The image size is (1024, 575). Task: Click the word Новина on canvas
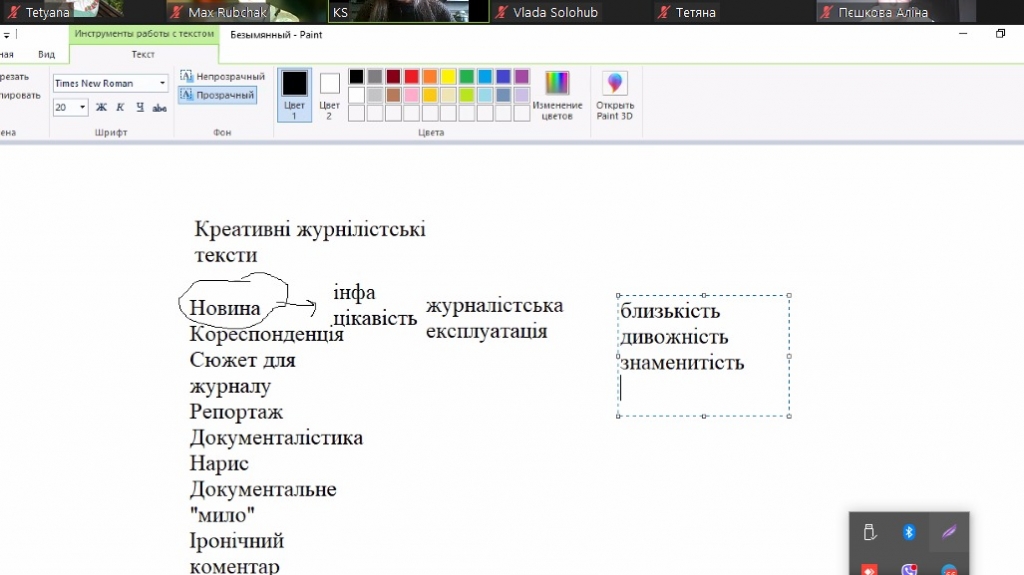click(x=225, y=308)
